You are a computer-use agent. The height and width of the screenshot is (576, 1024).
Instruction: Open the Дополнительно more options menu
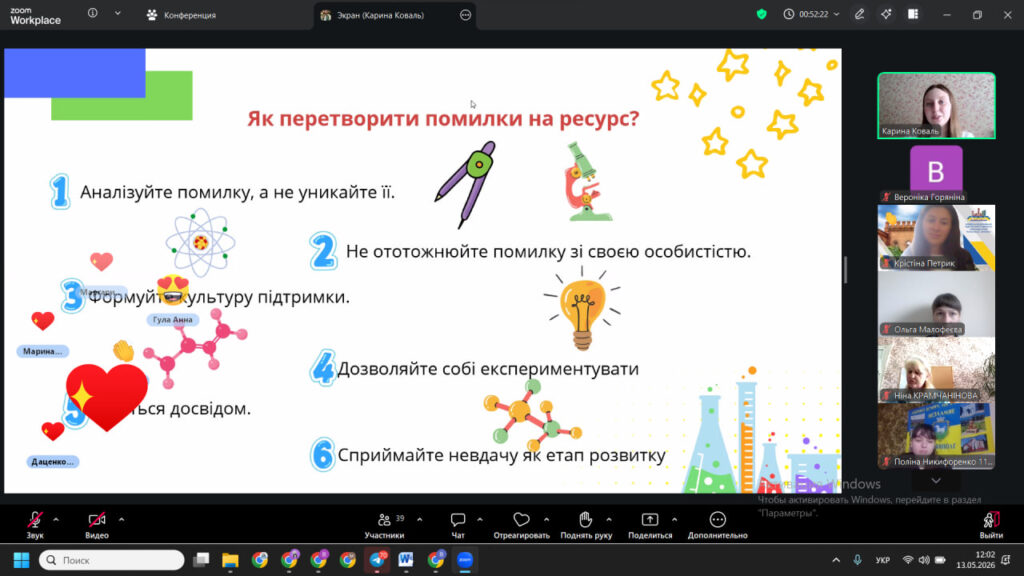point(717,524)
